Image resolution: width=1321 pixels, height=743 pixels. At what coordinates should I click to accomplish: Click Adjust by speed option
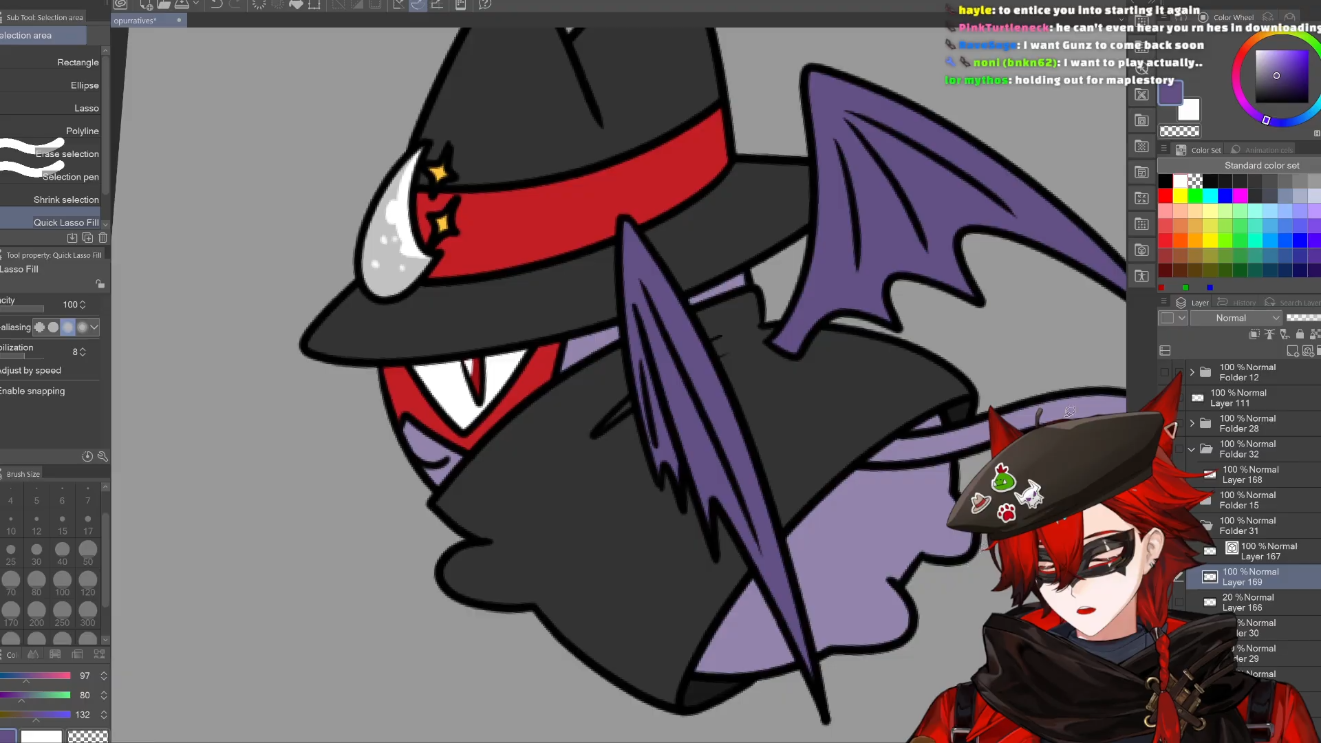(x=30, y=370)
